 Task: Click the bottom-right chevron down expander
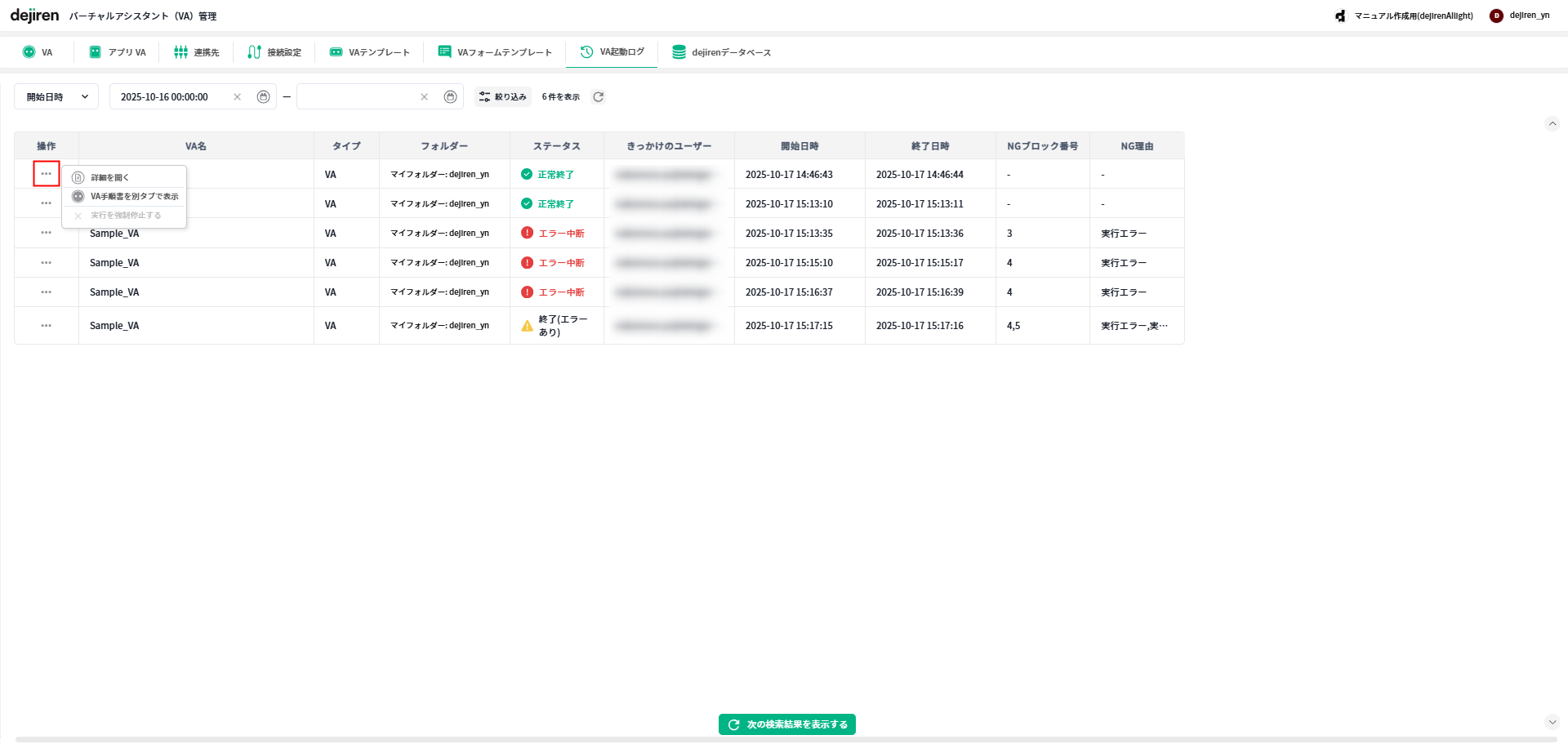click(1552, 722)
